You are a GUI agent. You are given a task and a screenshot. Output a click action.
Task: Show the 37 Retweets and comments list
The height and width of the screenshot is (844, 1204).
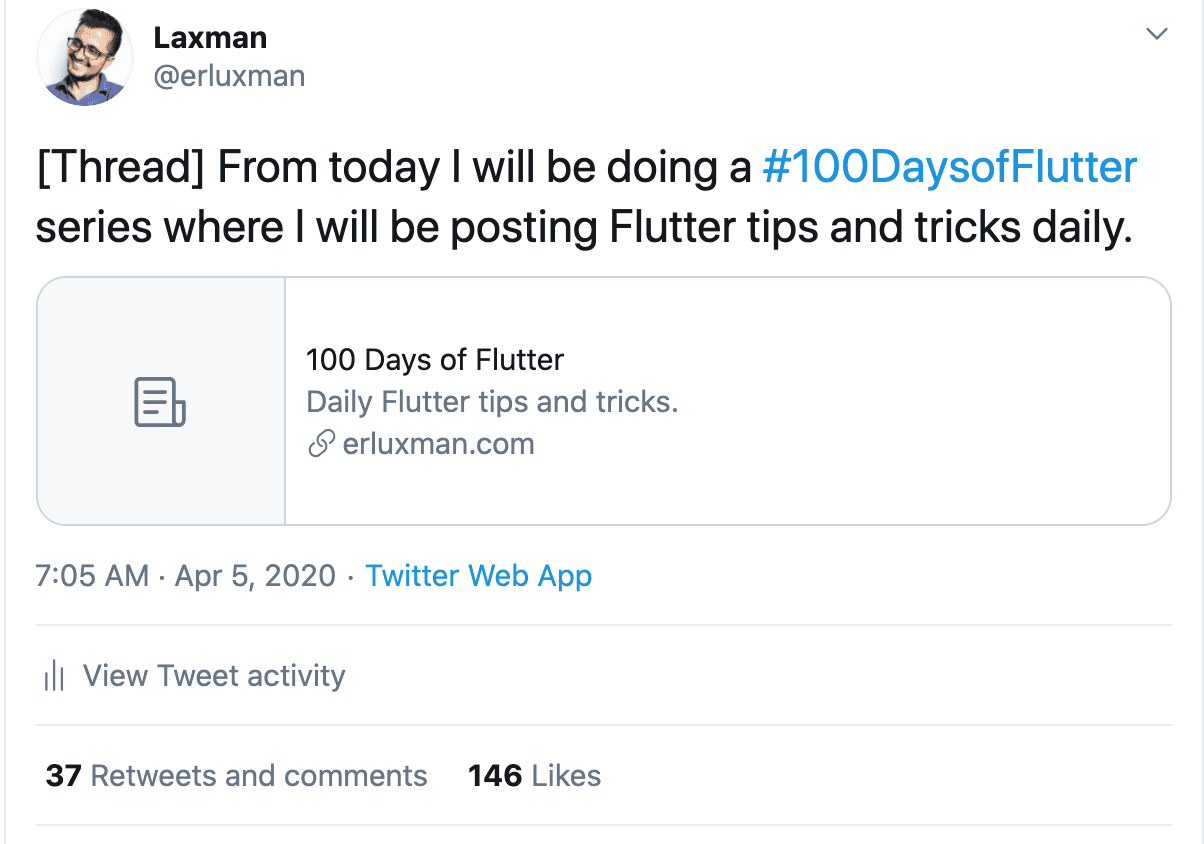click(237, 776)
